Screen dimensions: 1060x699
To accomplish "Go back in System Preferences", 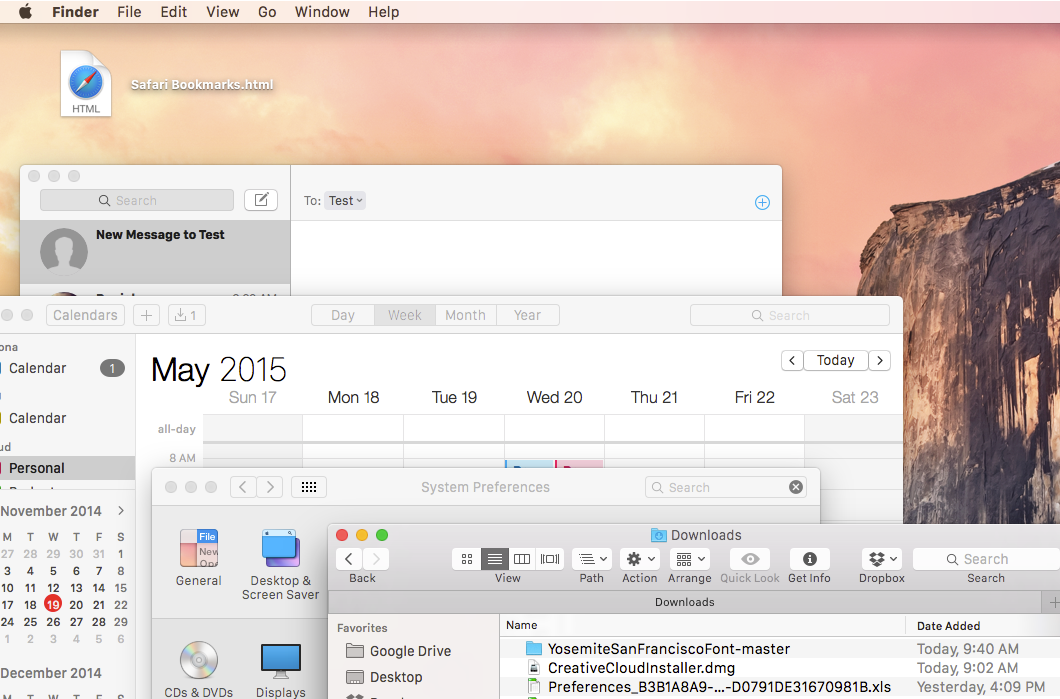I will pyautogui.click(x=243, y=487).
